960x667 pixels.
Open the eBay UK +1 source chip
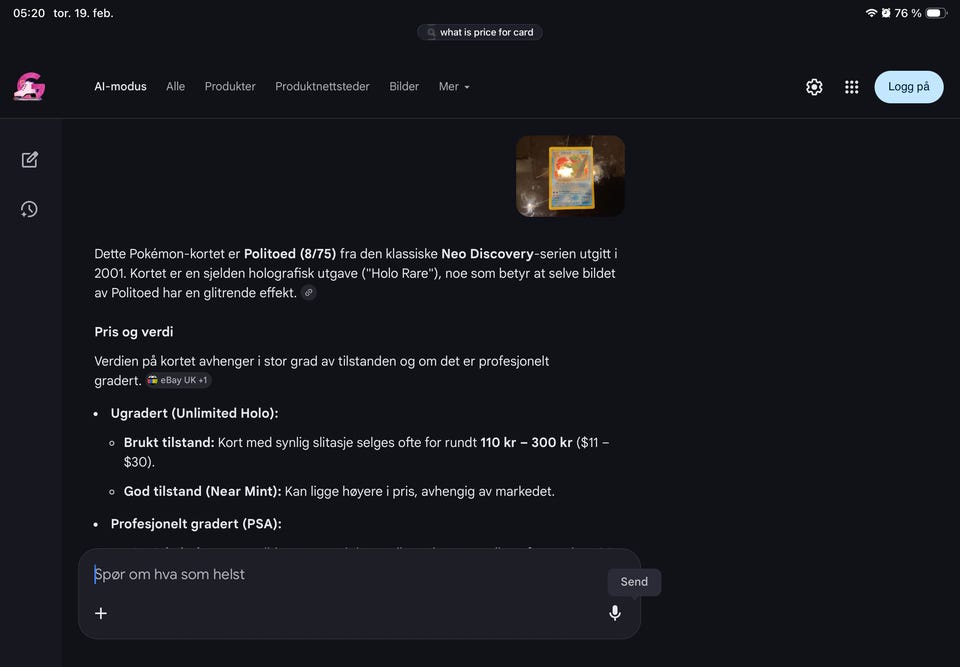(179, 380)
